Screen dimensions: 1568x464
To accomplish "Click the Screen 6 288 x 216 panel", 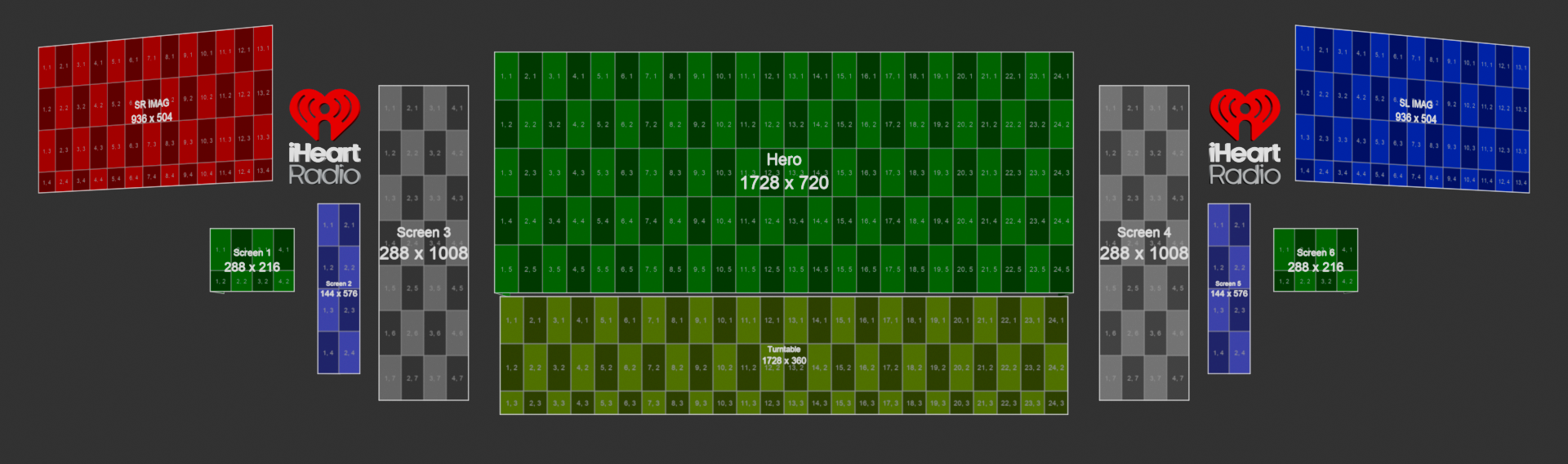I will pos(1315,260).
